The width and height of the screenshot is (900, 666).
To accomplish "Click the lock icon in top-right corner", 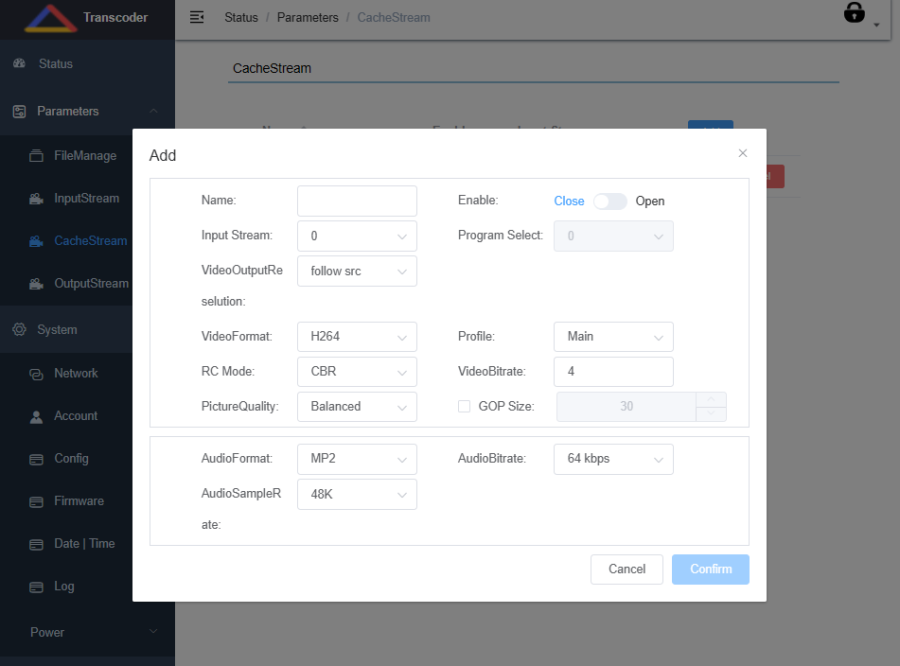I will 854,13.
